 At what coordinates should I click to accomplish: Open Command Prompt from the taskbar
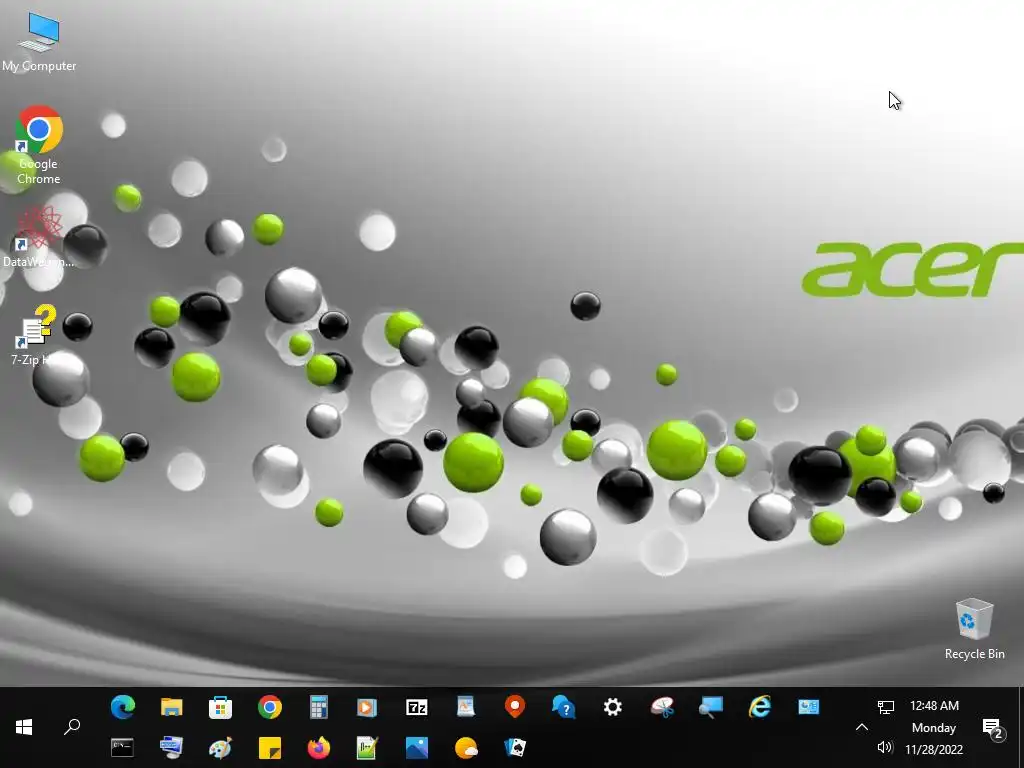coord(122,748)
